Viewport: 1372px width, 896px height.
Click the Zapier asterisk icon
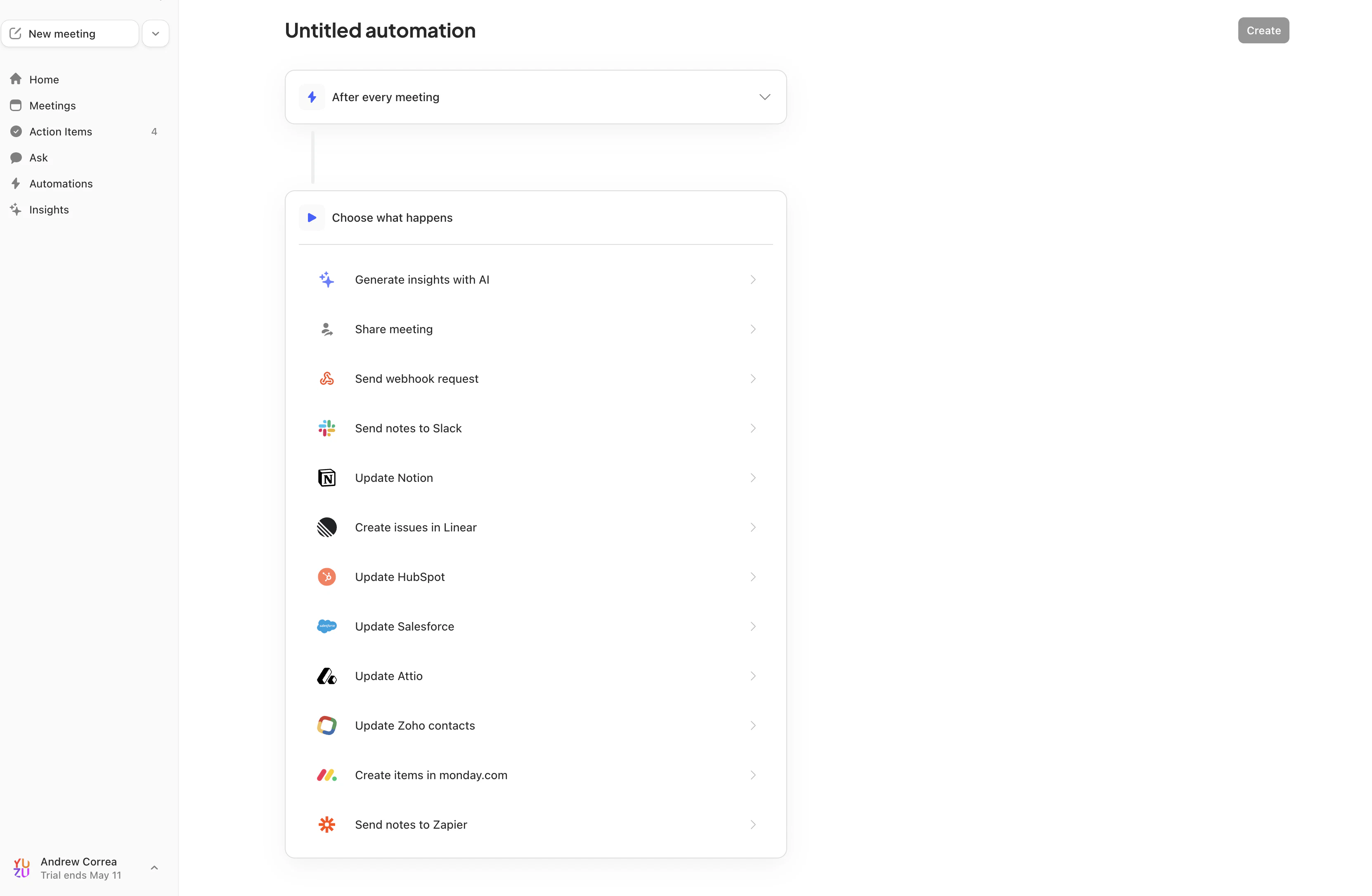click(326, 825)
